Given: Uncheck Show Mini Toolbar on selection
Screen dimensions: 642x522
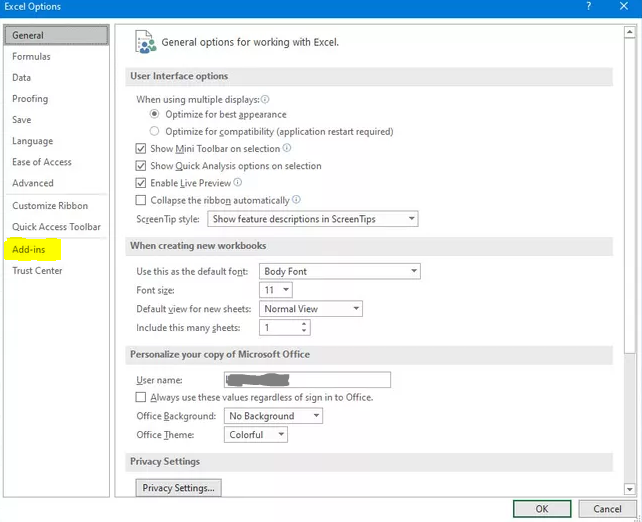Looking at the screenshot, I should [140, 149].
